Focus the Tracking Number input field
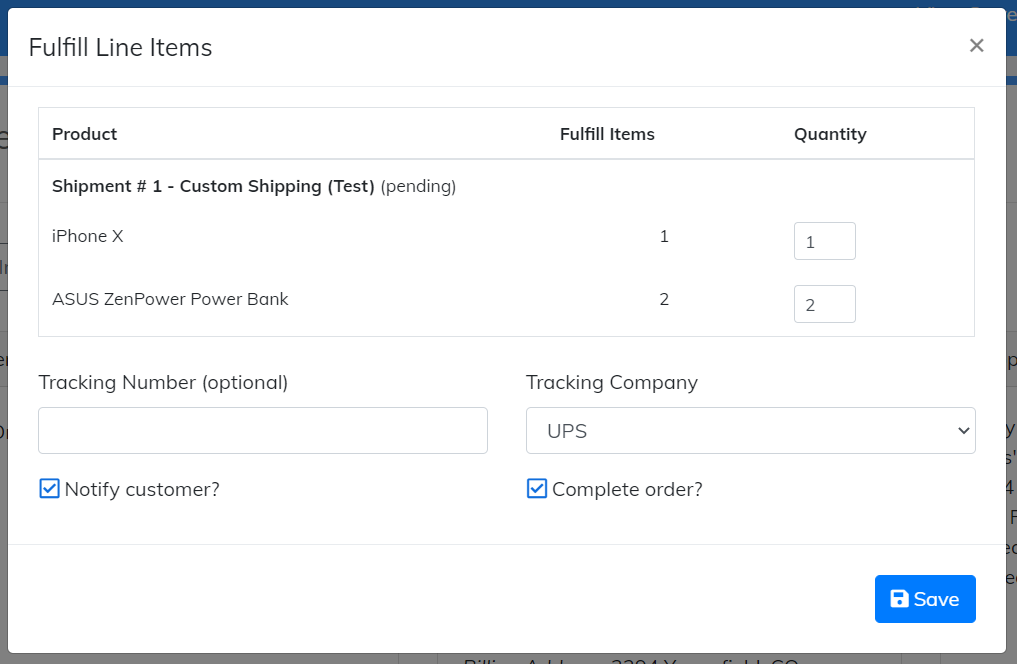This screenshot has height=664, width=1017. [x=263, y=431]
